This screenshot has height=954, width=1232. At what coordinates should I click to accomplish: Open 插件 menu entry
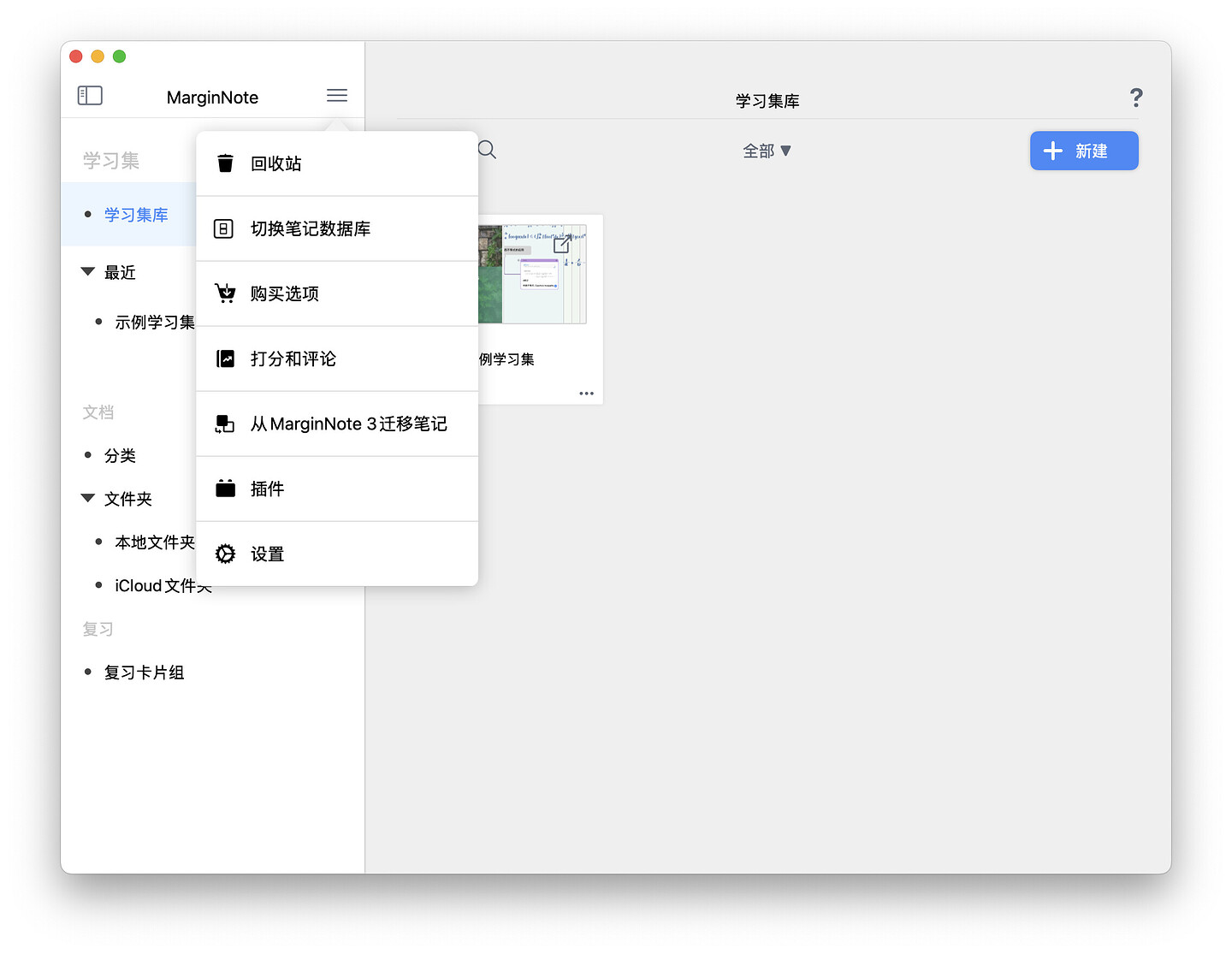tap(337, 489)
